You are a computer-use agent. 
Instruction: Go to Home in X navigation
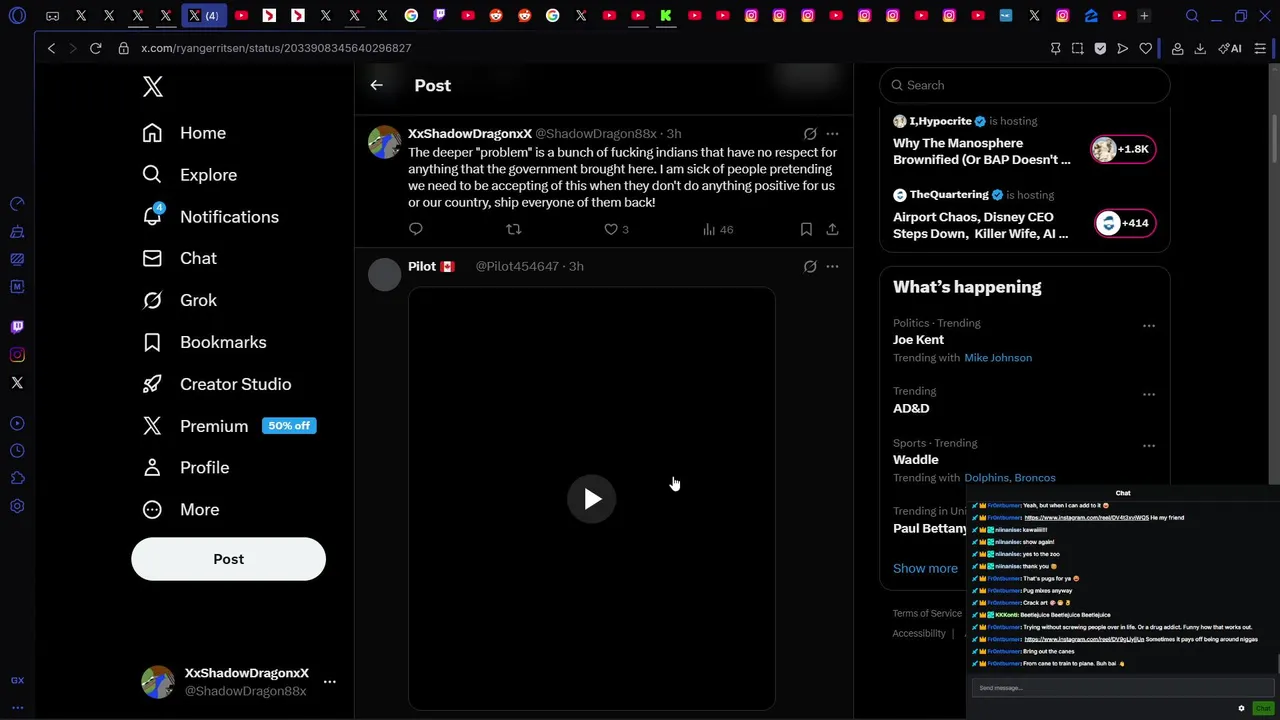(184, 133)
